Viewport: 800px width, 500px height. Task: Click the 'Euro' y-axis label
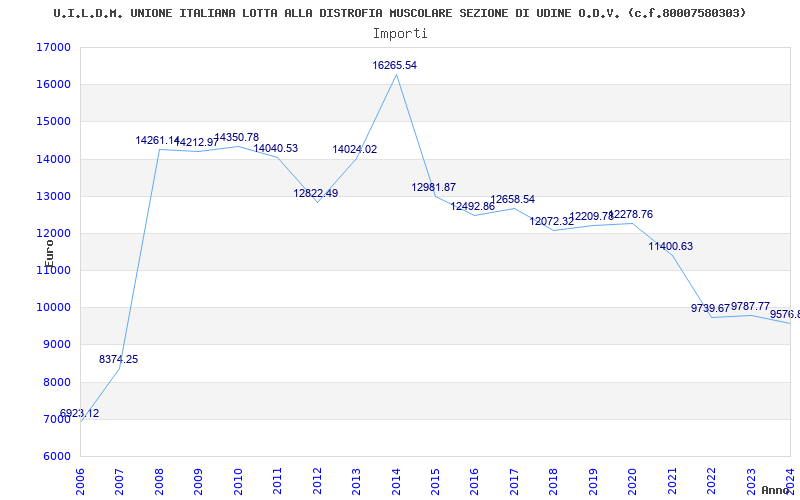(49, 253)
